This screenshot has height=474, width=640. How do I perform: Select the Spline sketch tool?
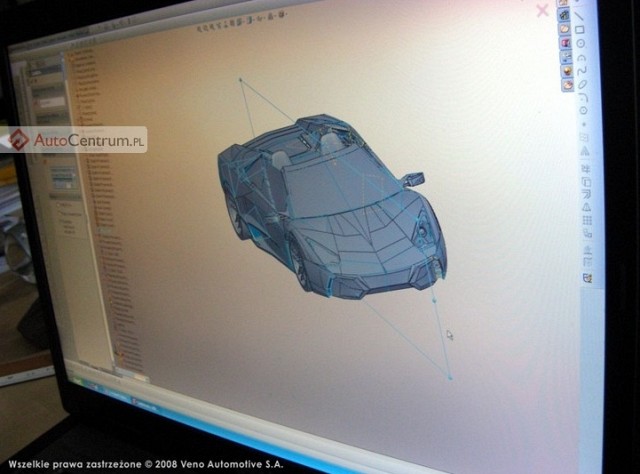point(582,71)
